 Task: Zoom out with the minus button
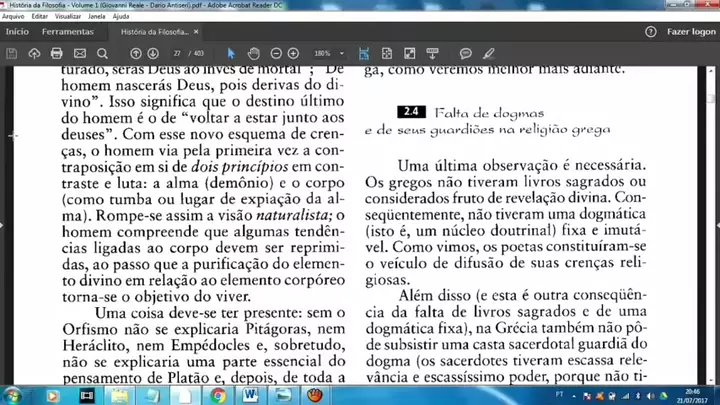pyautogui.click(x=275, y=53)
